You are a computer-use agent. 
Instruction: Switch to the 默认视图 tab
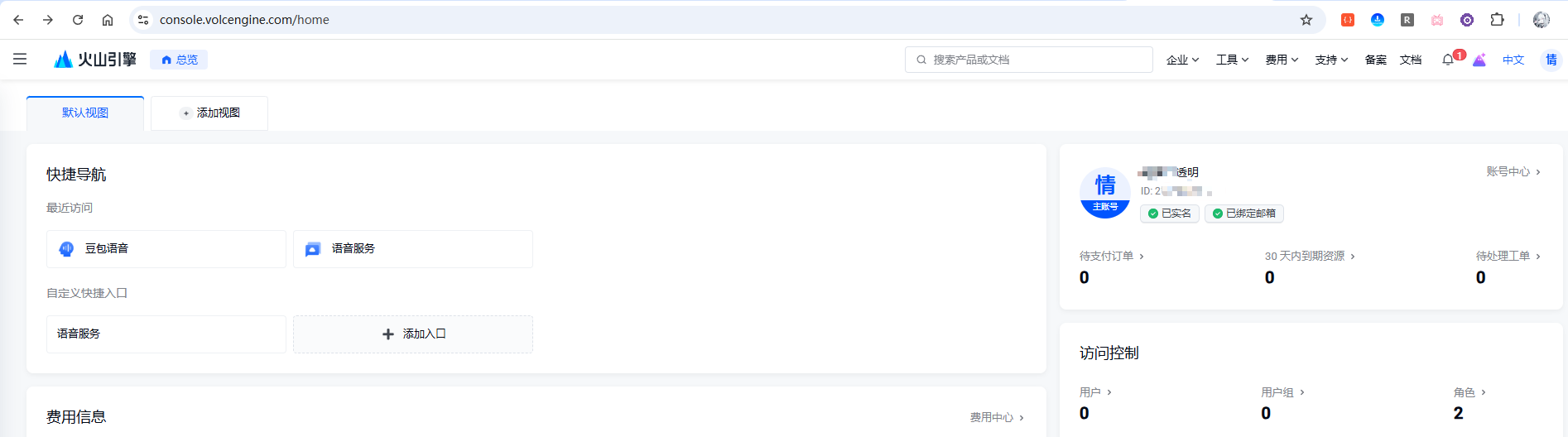pos(85,113)
